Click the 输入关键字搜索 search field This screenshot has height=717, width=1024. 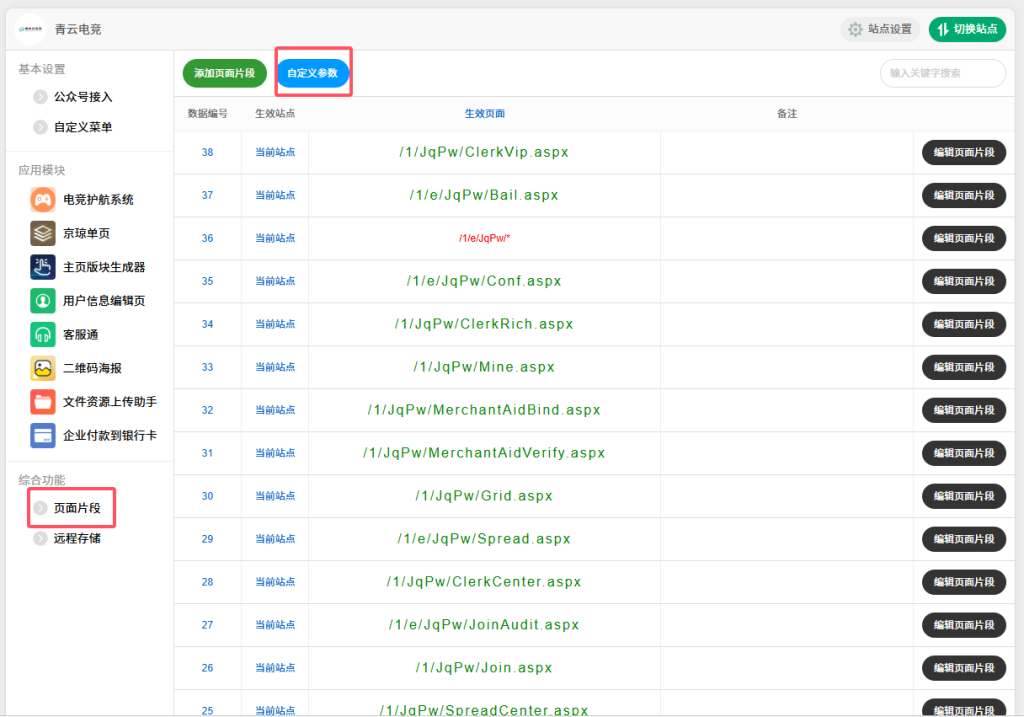point(943,73)
